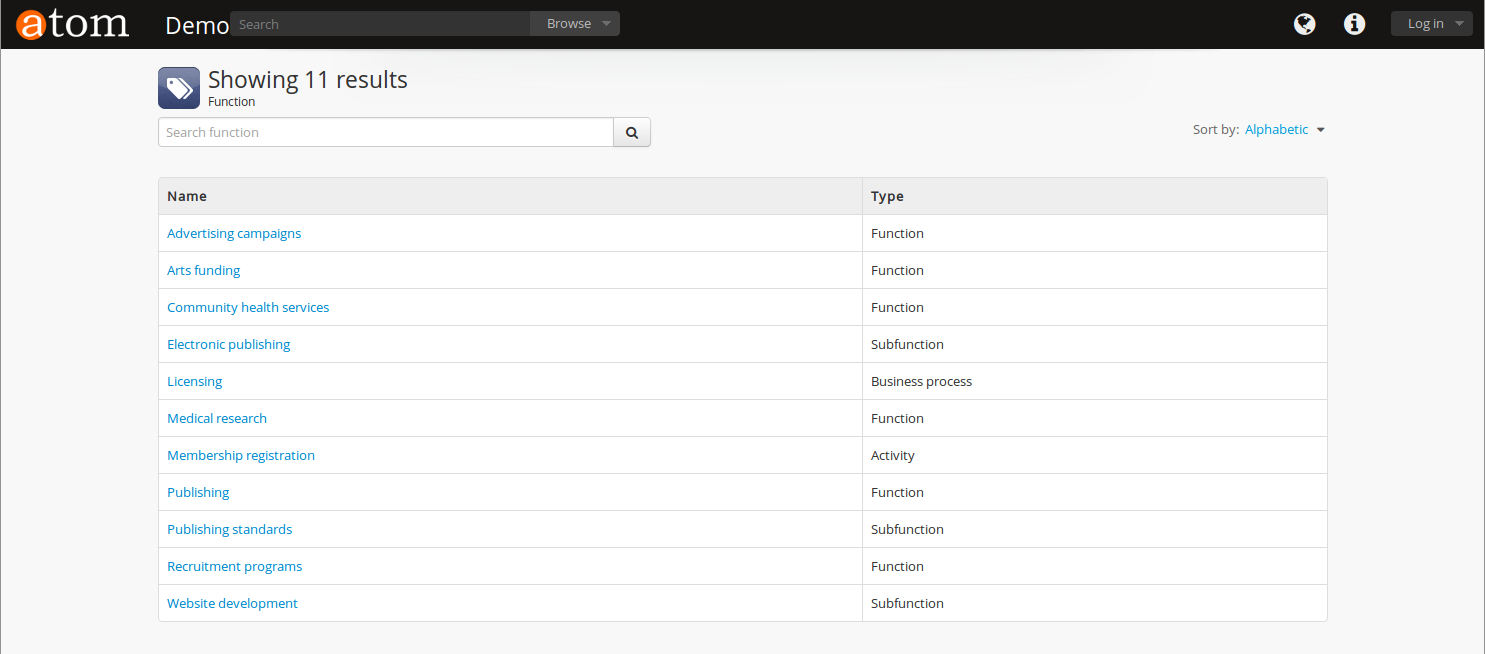Open the quick links info icon
The width and height of the screenshot is (1485, 654).
[1354, 24]
